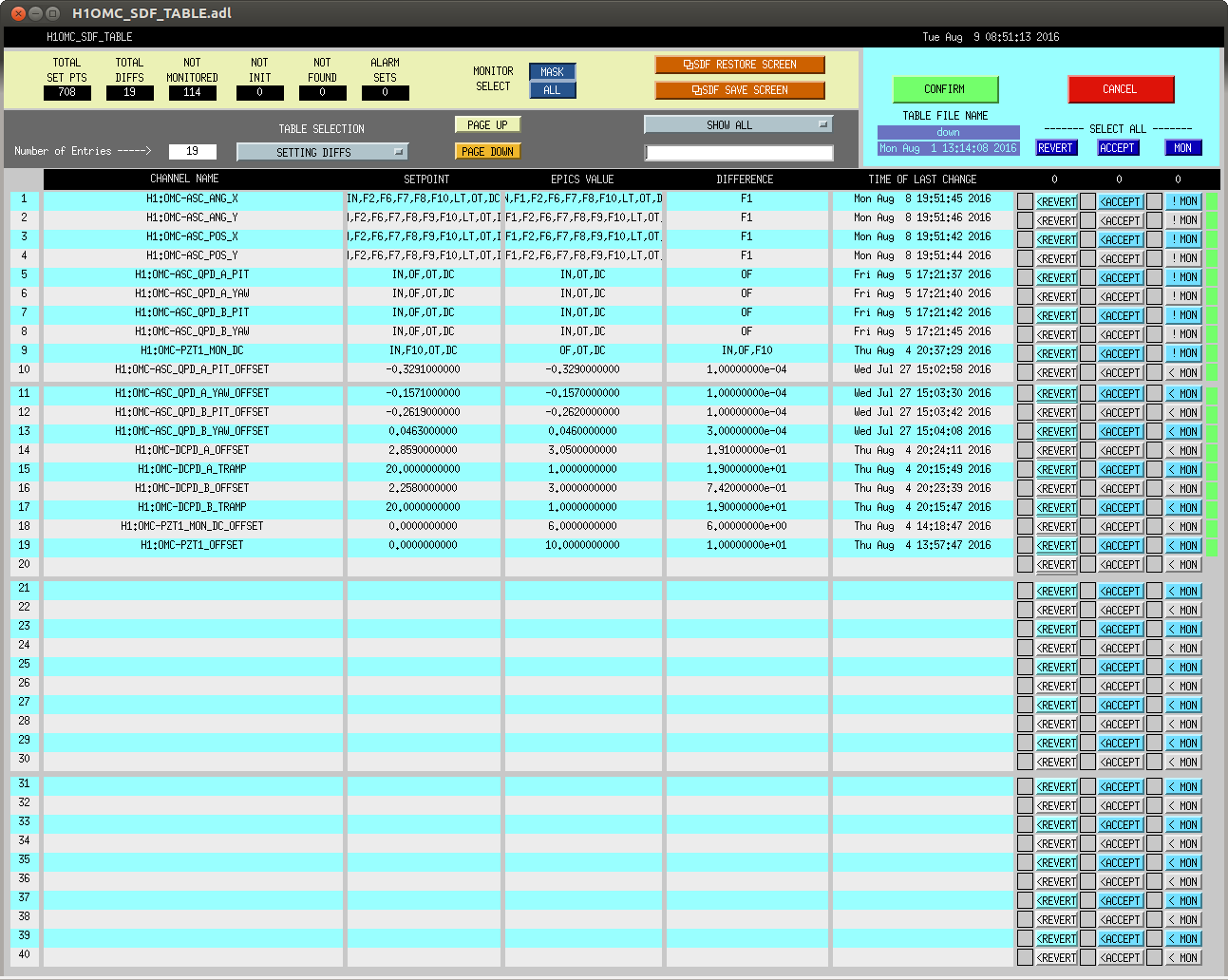Select all MON under SELECT ALL
The image size is (1228, 980).
pos(1183,148)
